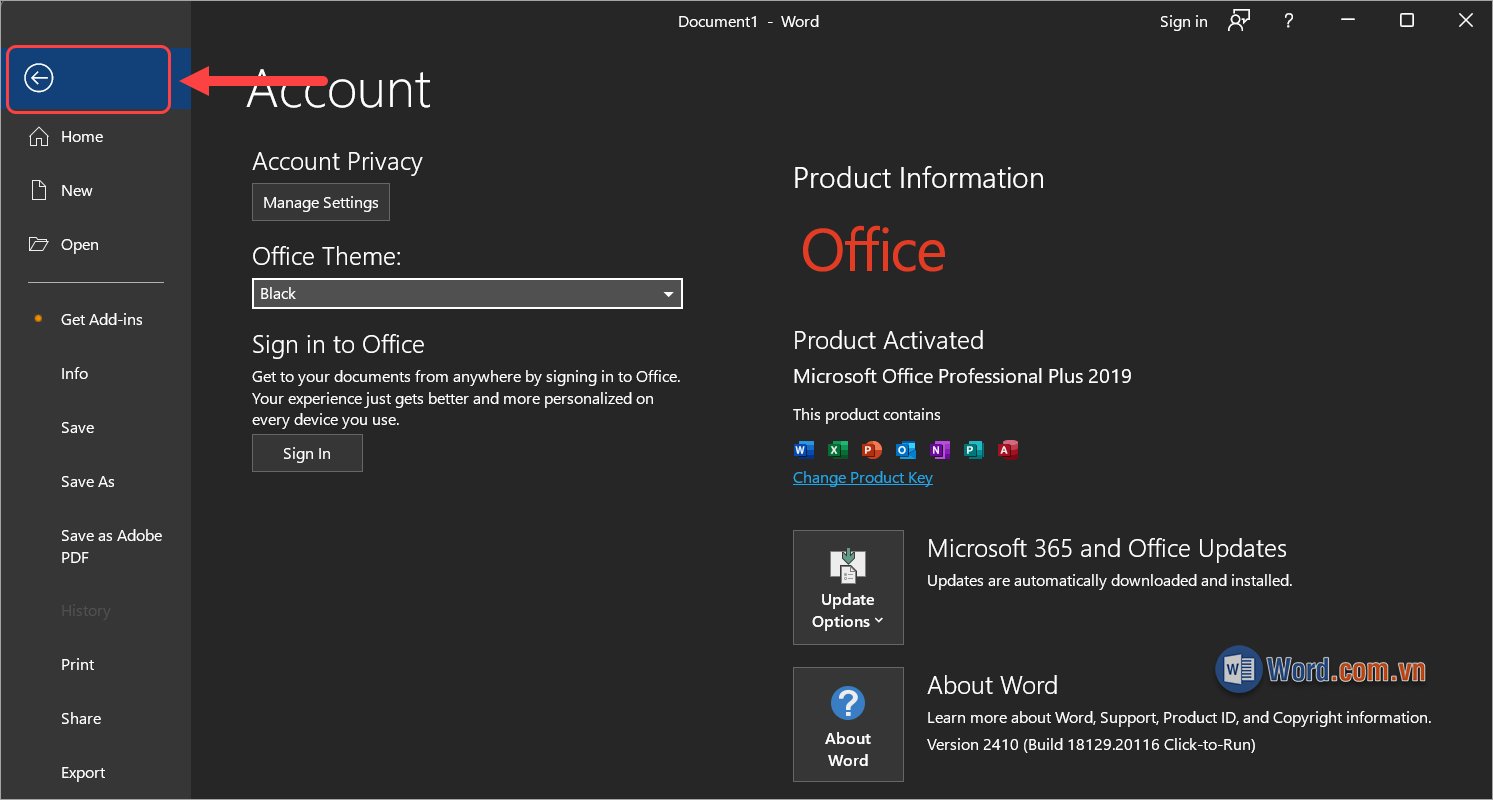The width and height of the screenshot is (1493, 800).
Task: Click the Word product icon
Action: click(803, 450)
